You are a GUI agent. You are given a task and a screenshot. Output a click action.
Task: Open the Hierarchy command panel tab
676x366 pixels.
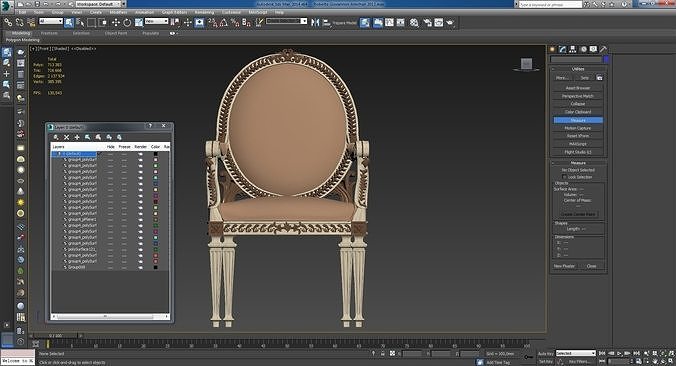pyautogui.click(x=573, y=49)
